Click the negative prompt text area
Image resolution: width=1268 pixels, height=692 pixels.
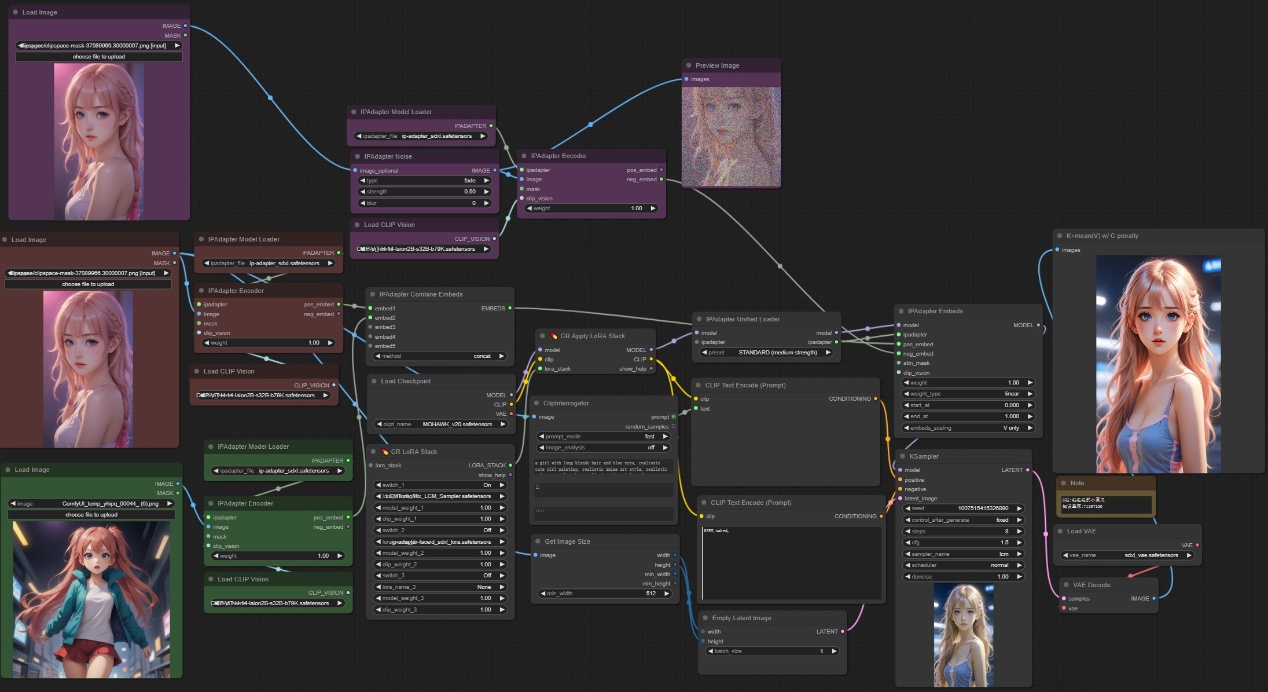[x=790, y=560]
